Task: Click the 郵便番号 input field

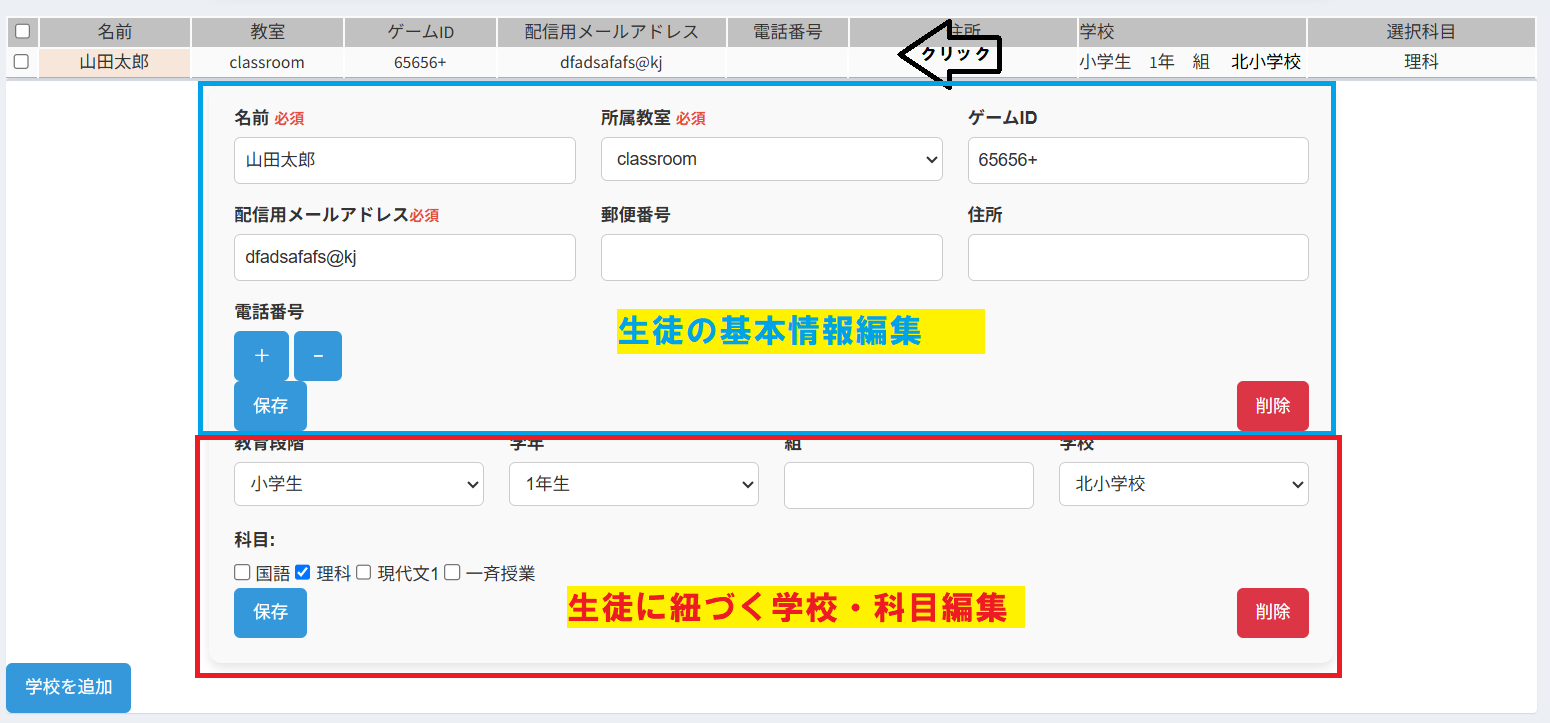Action: click(772, 257)
